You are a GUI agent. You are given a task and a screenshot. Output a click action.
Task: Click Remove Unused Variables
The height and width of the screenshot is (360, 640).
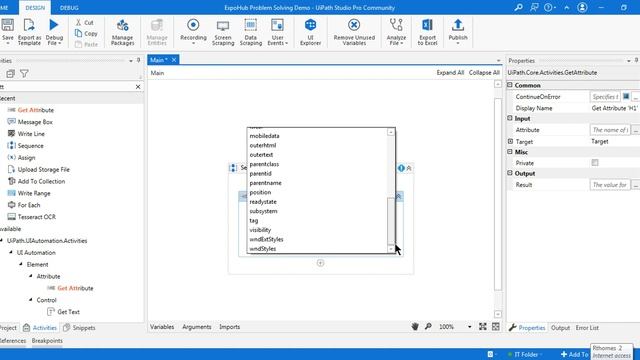click(x=354, y=32)
